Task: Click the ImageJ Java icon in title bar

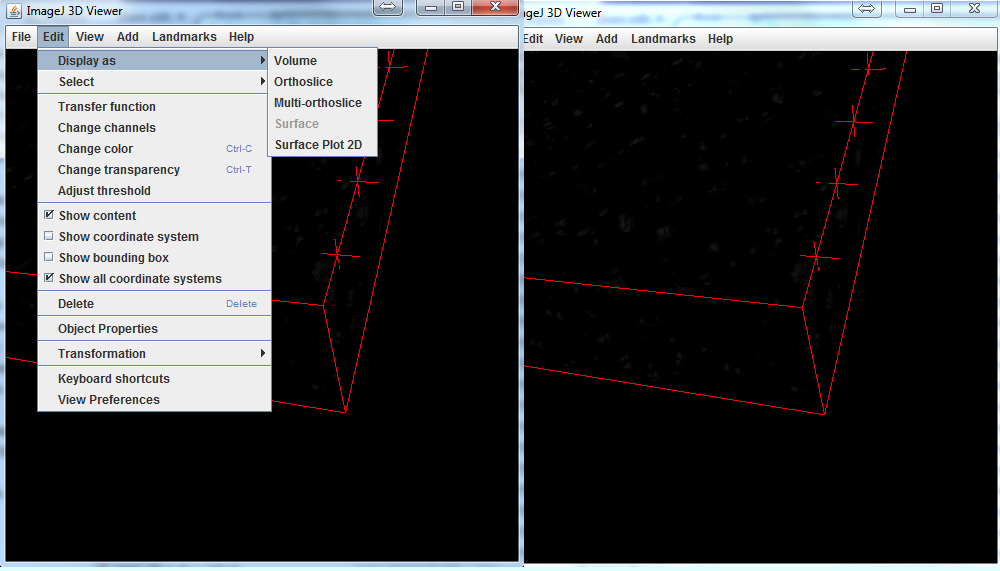Action: coord(14,11)
